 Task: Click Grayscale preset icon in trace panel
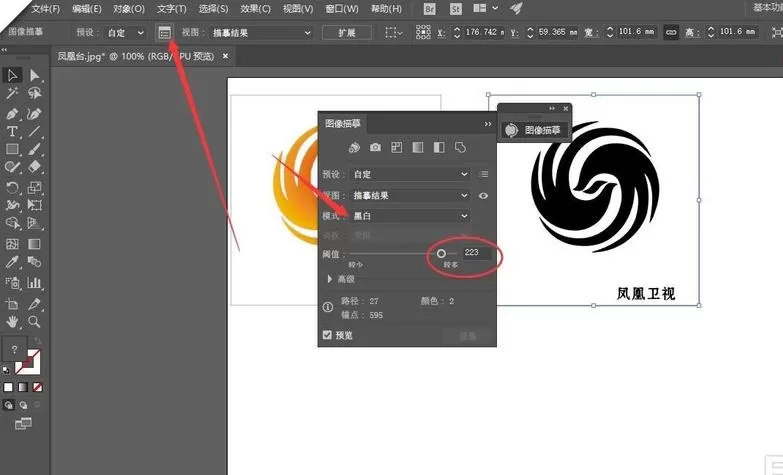(417, 147)
